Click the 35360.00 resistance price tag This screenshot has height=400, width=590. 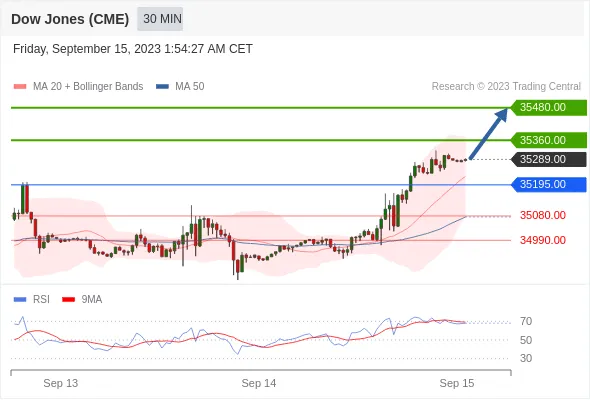(549, 140)
